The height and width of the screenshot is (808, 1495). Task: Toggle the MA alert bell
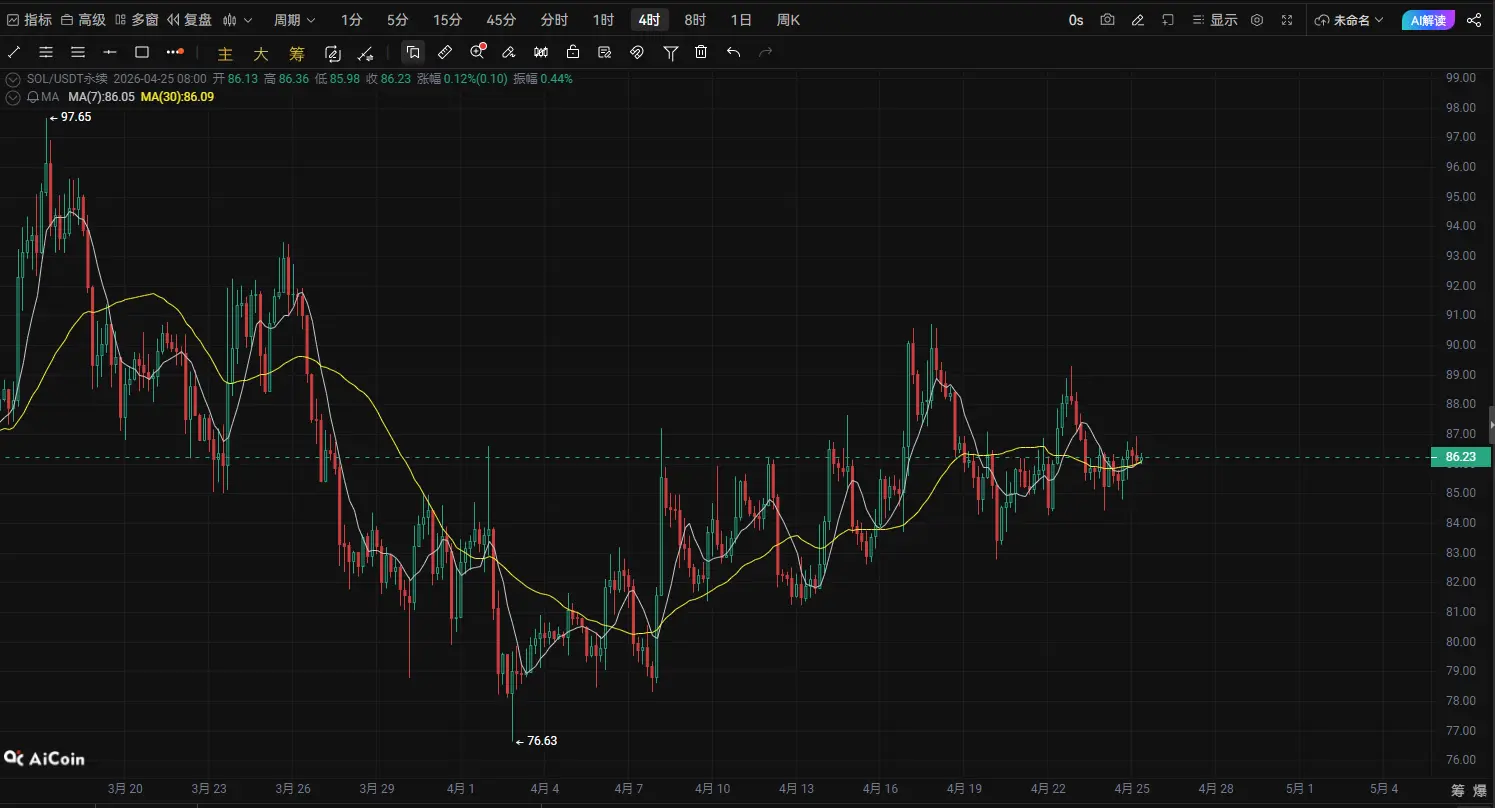click(33, 97)
